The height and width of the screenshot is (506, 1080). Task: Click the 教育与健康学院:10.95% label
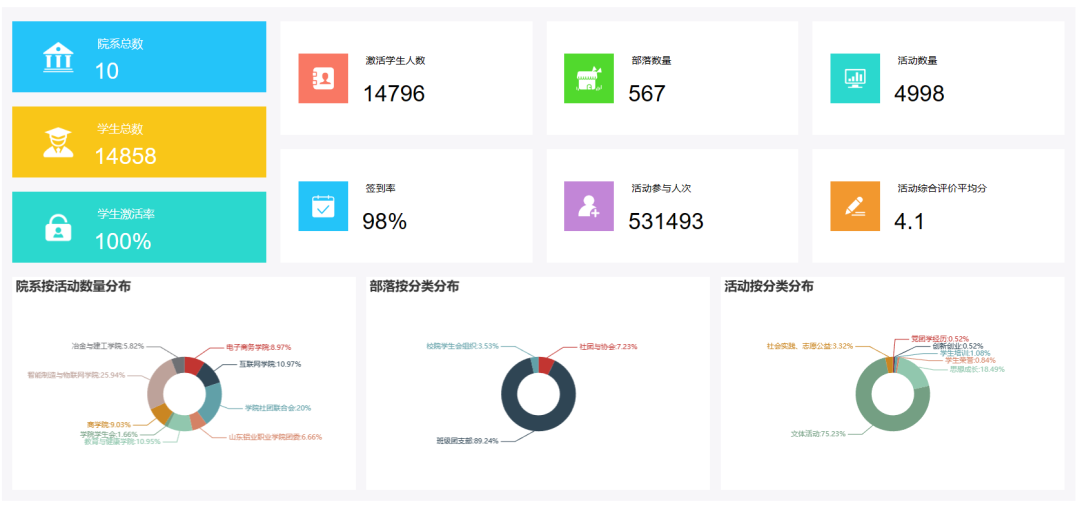[122, 441]
